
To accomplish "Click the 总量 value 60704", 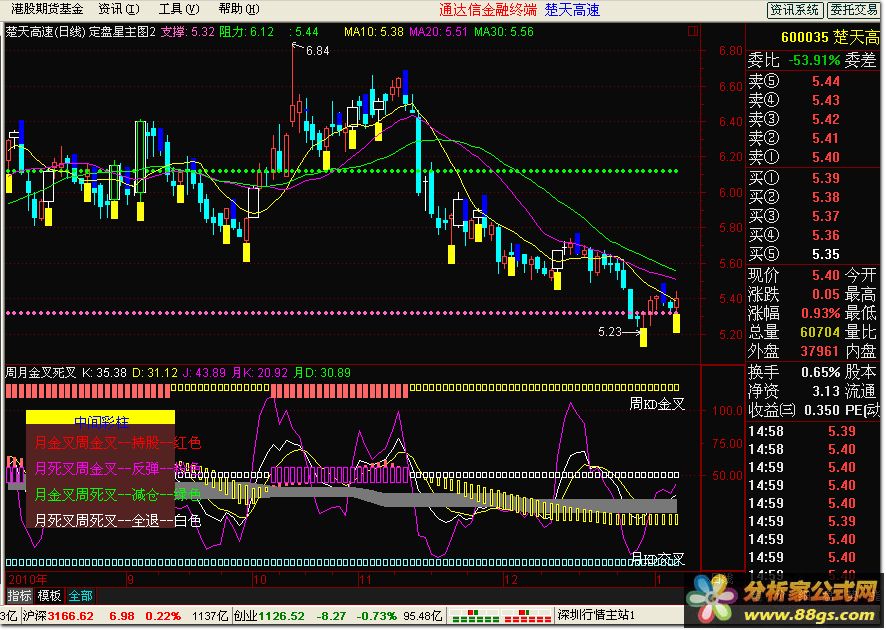I will point(820,332).
